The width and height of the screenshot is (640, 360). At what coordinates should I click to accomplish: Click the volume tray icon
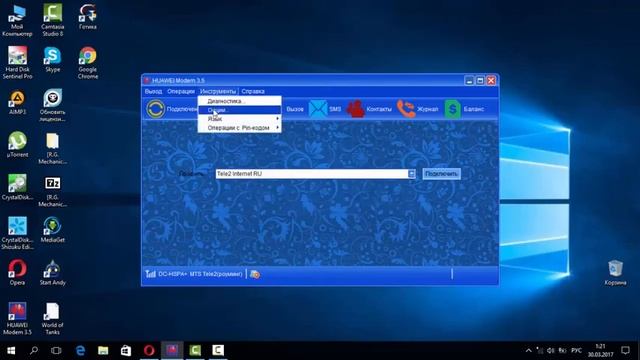pos(551,350)
